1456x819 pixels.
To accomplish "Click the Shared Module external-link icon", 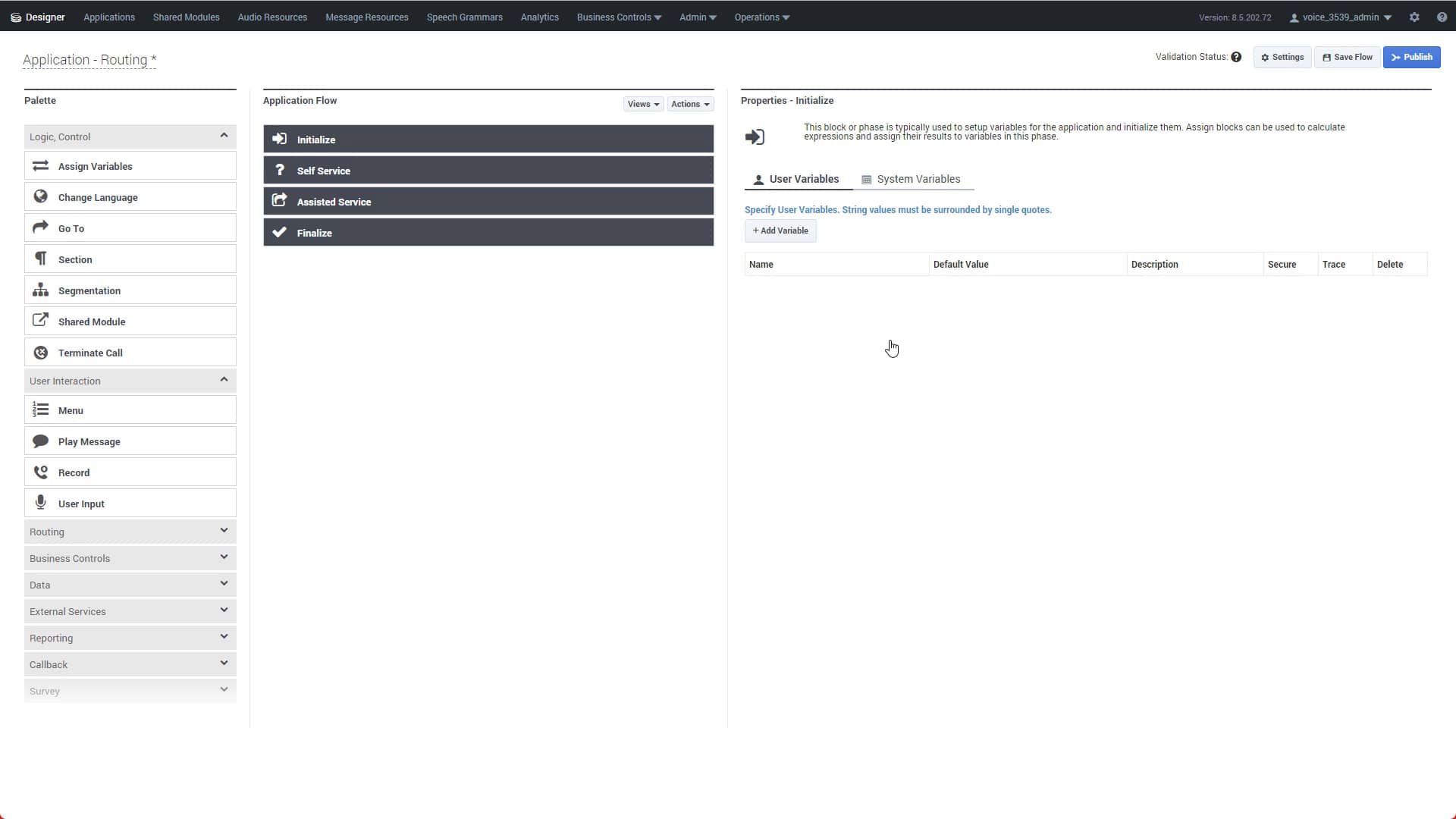I will coord(41,321).
